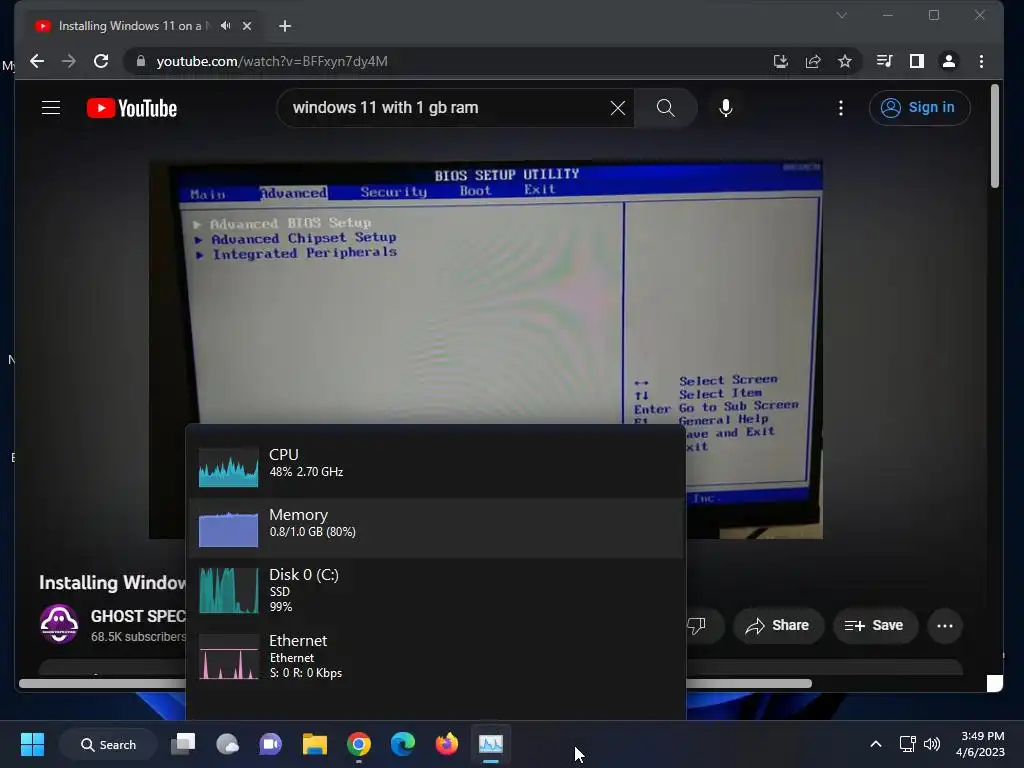Open the Chat taskbar icon
This screenshot has width=1024, height=768.
tap(270, 744)
